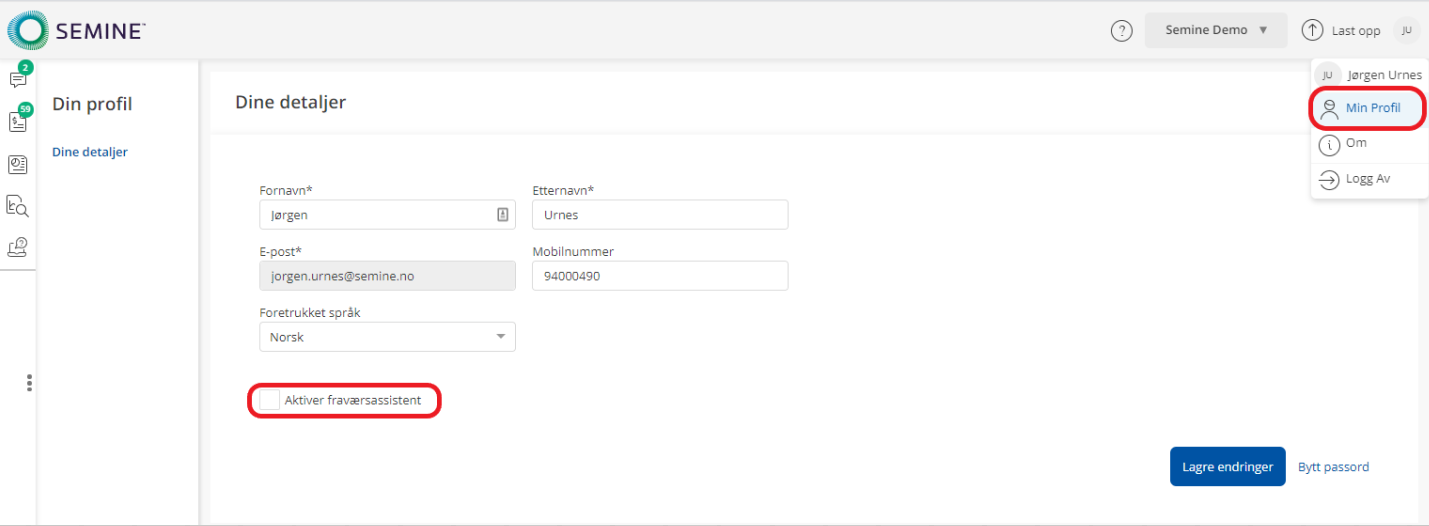Choose Om in the user menu
This screenshot has height=526, width=1429.
1356,144
